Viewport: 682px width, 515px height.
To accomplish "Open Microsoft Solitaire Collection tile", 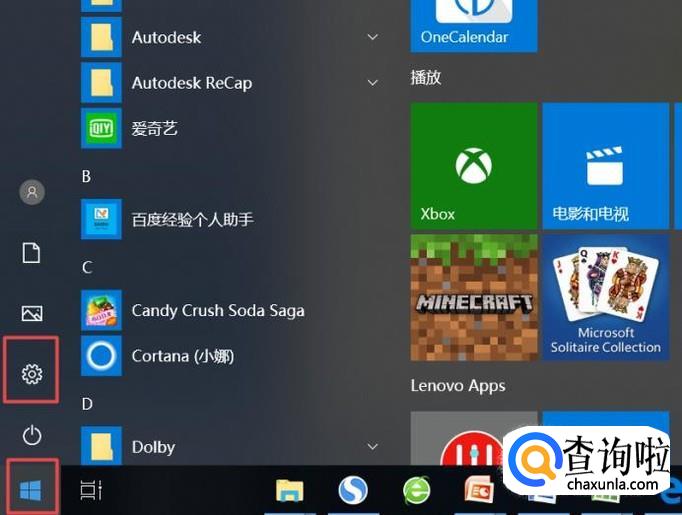I will click(605, 298).
